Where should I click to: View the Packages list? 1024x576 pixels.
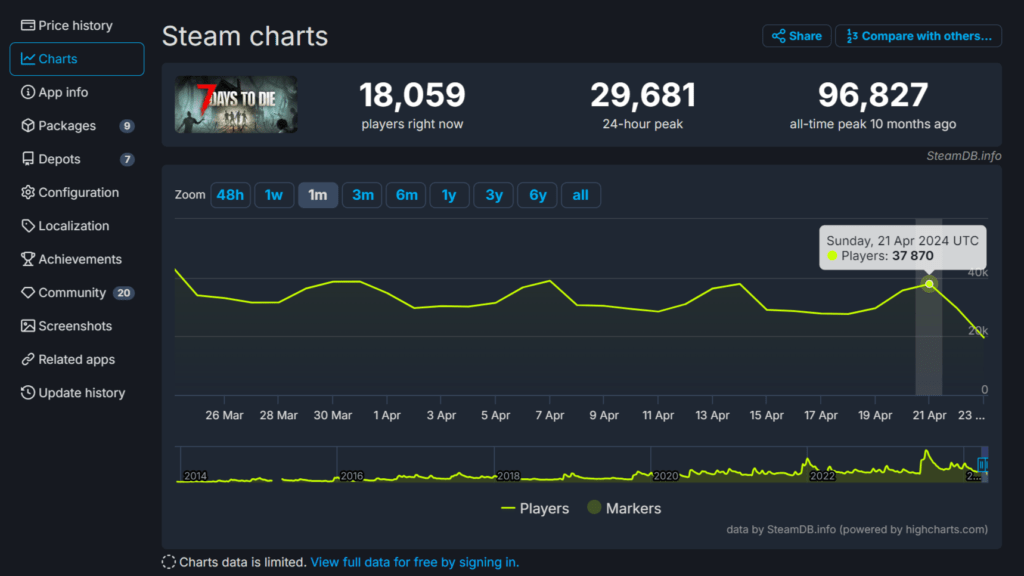(x=61, y=125)
